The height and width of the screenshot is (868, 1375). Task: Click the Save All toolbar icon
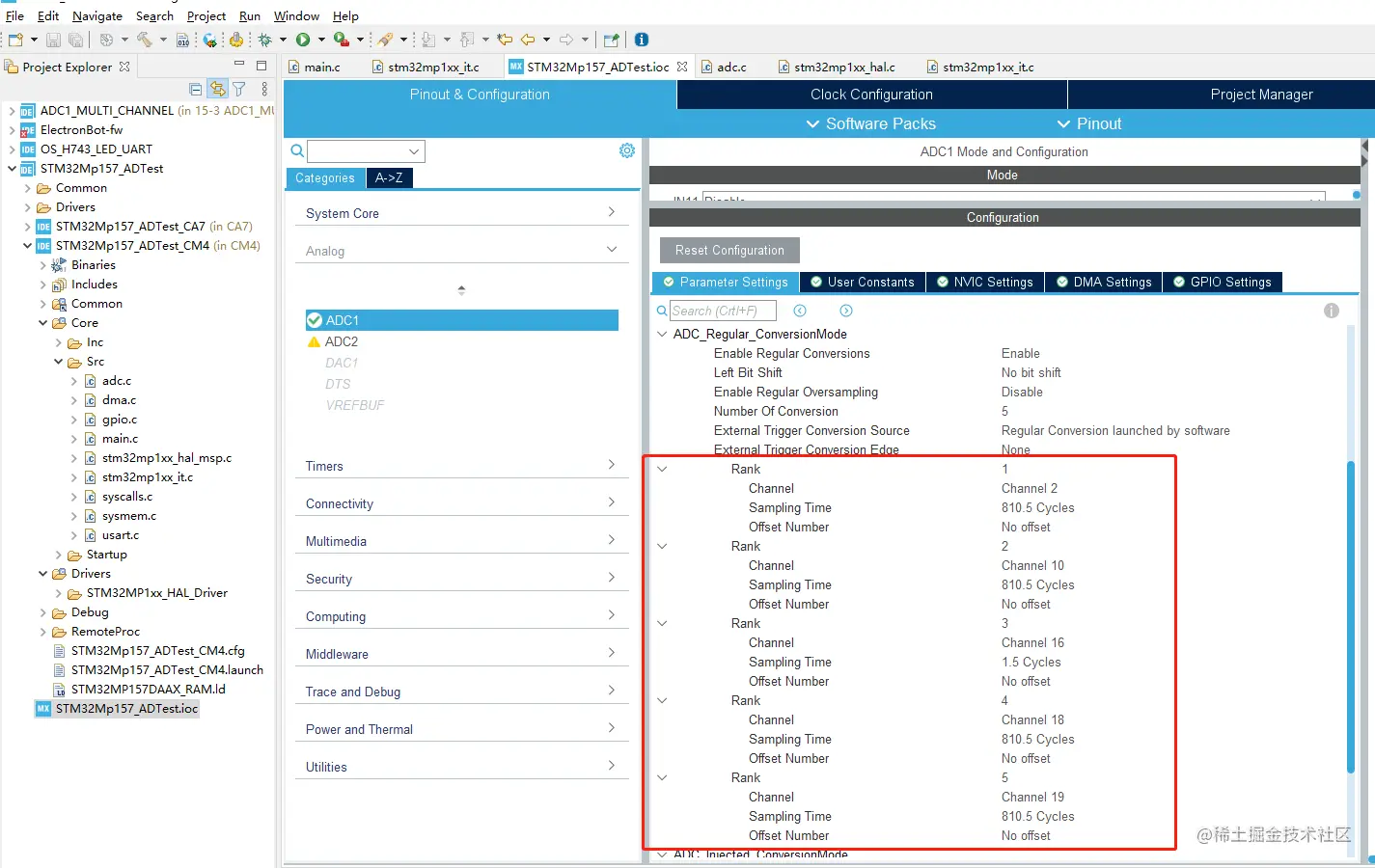point(75,40)
